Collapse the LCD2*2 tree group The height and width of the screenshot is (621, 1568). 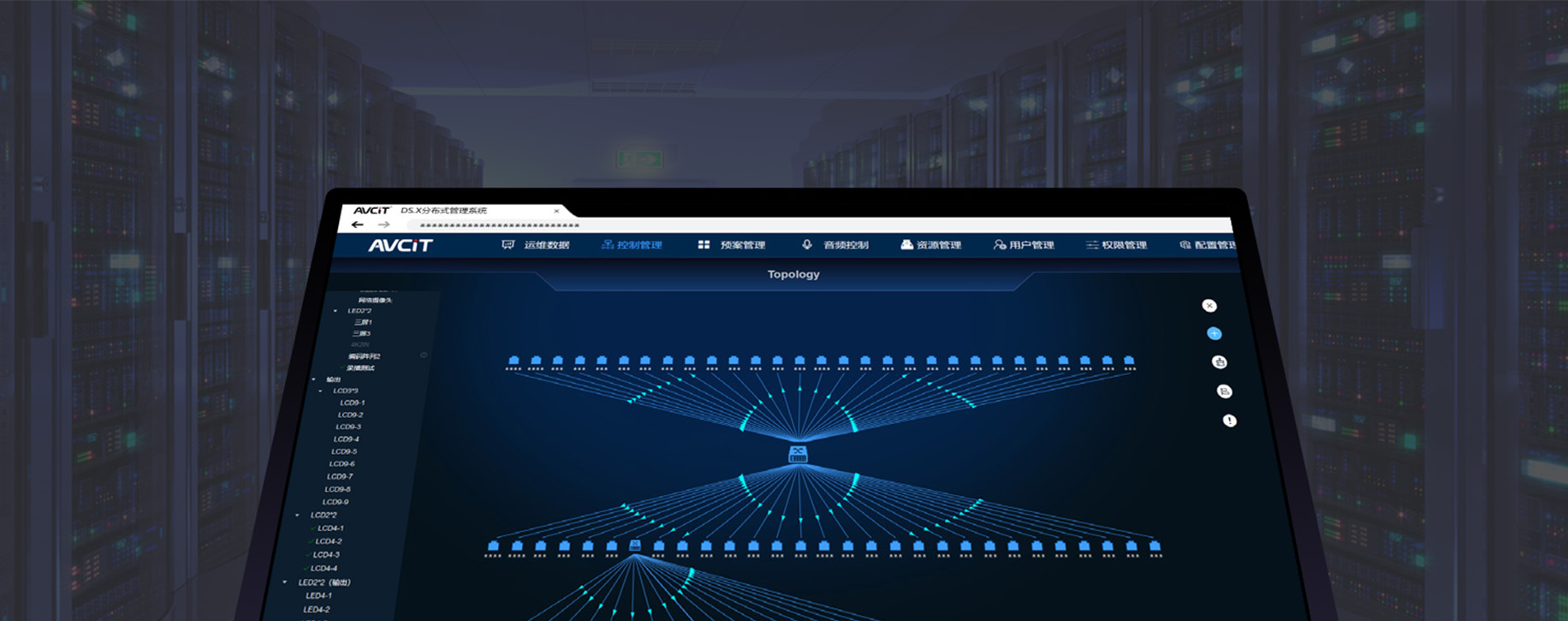coord(298,516)
